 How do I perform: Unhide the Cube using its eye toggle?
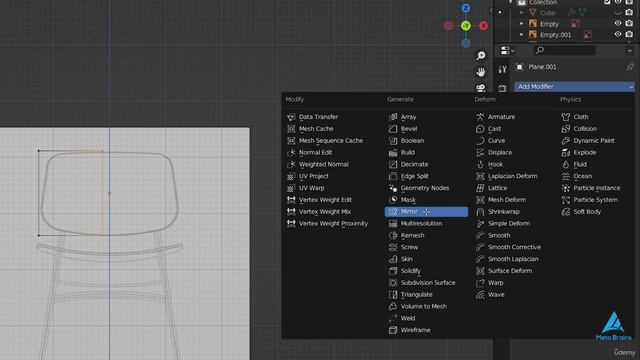click(618, 13)
